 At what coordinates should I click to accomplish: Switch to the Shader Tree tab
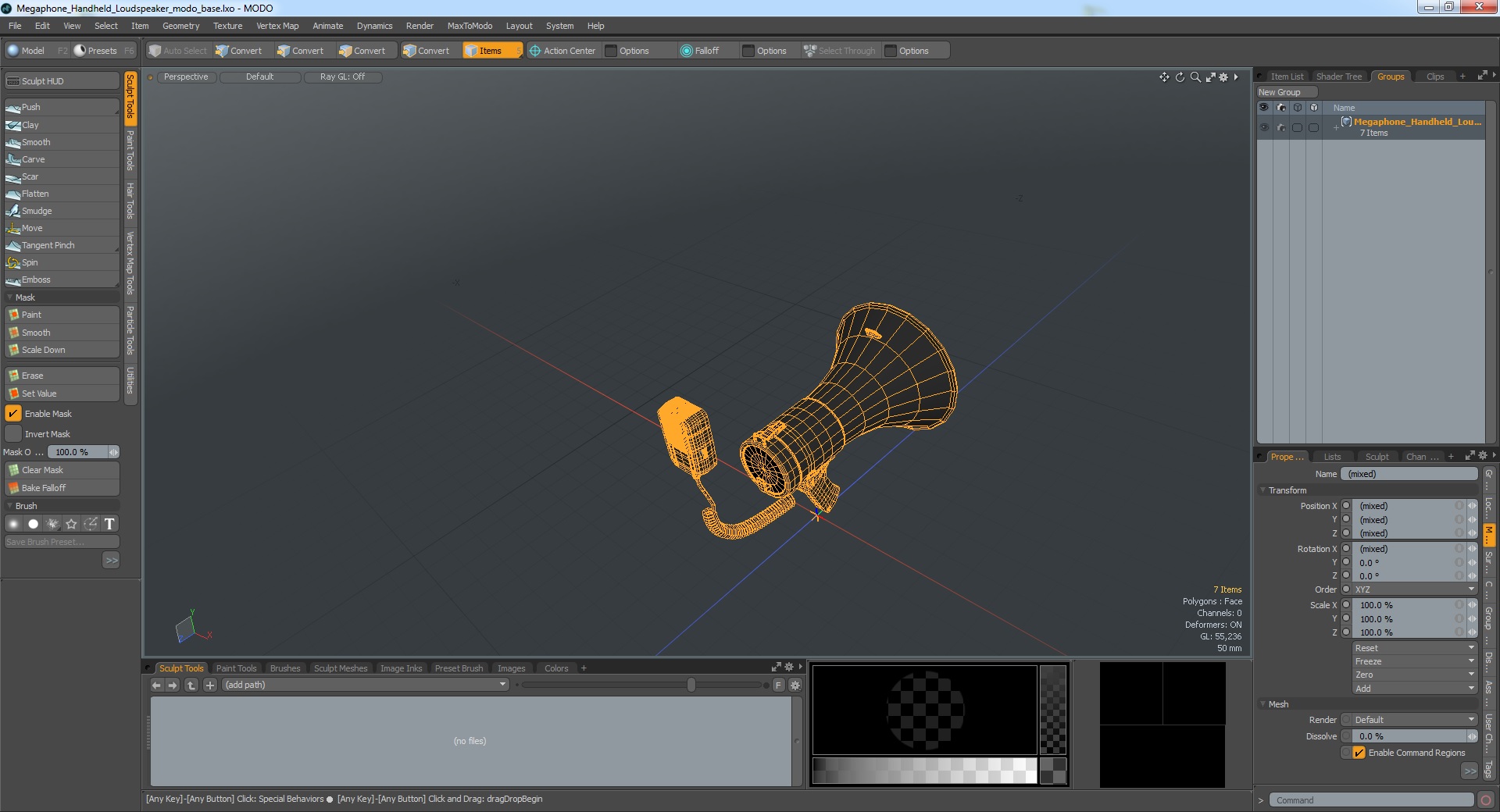(x=1338, y=77)
